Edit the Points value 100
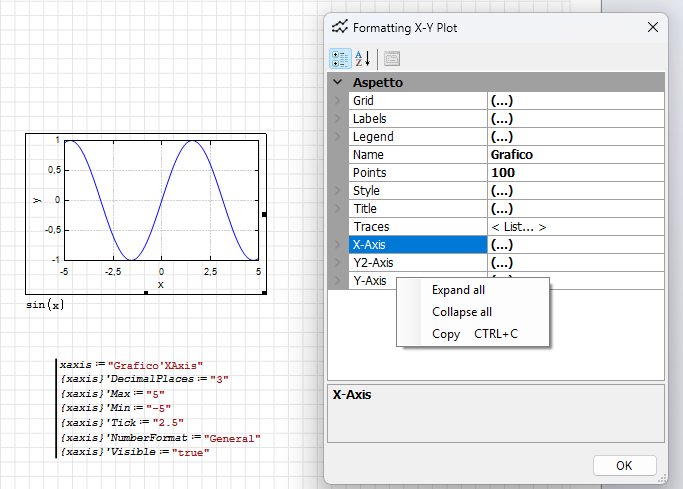683x489 pixels. [575, 173]
